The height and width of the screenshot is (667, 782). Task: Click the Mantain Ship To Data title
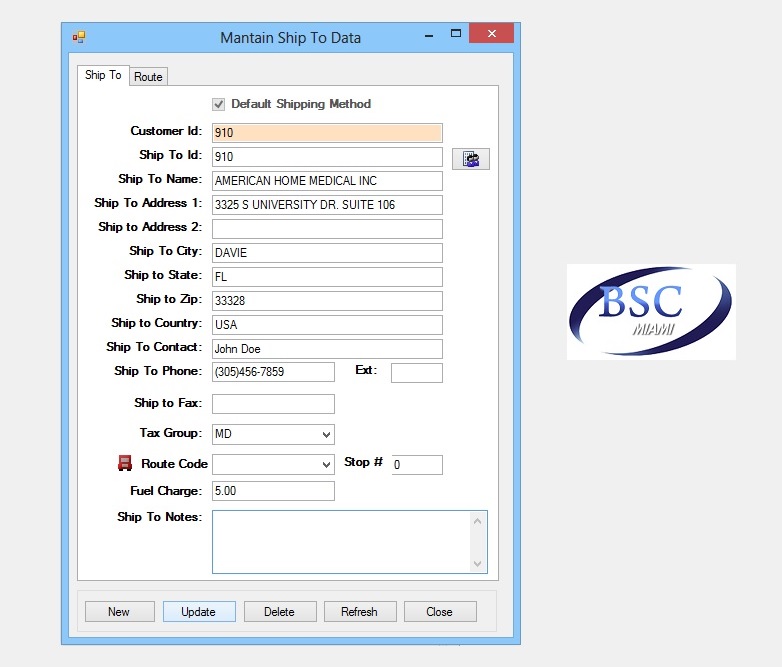[290, 38]
